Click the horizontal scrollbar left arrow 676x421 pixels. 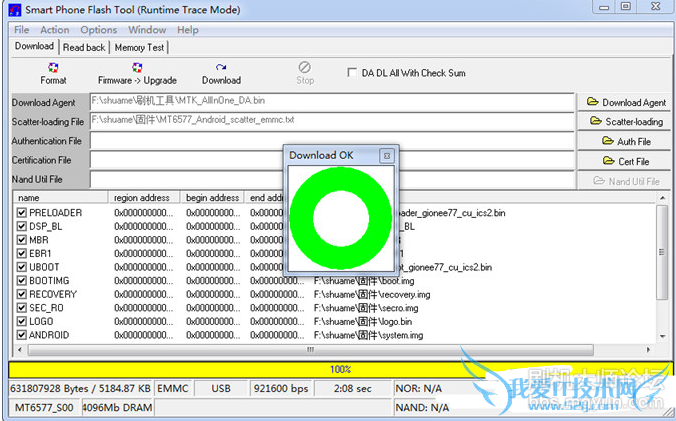(19, 350)
